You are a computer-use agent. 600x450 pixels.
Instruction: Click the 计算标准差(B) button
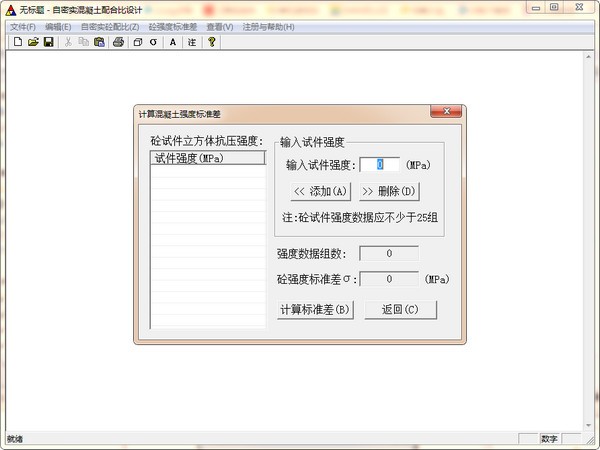click(315, 310)
